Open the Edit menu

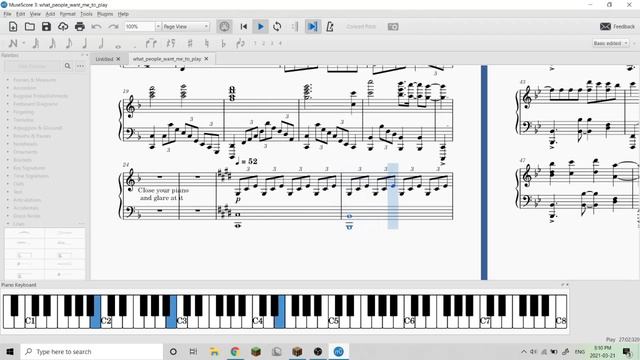pyautogui.click(x=20, y=14)
